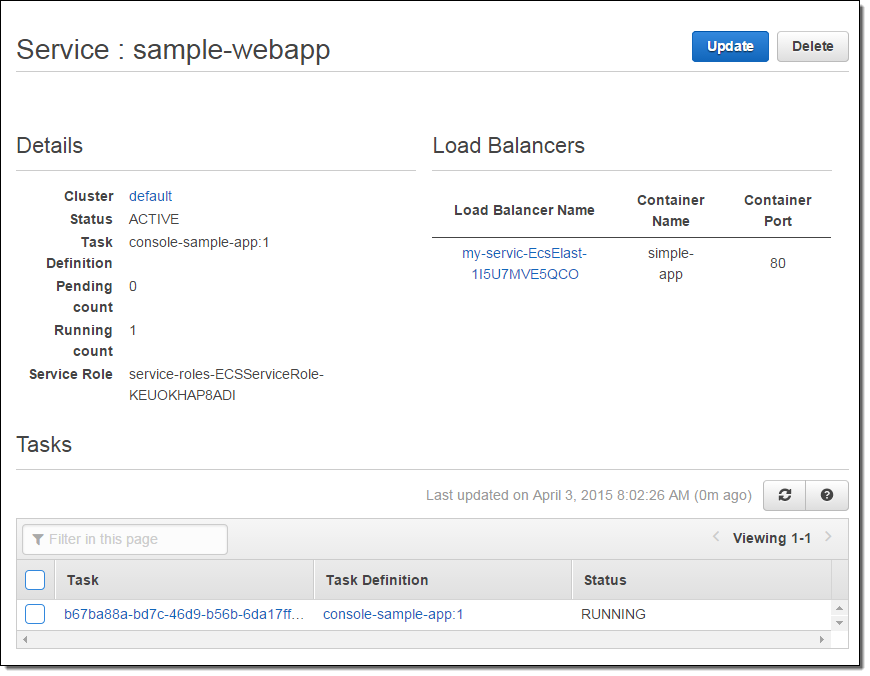Open the console-sample-app:1 link in tasks table
Screen dimensions: 870x676
(x=393, y=614)
